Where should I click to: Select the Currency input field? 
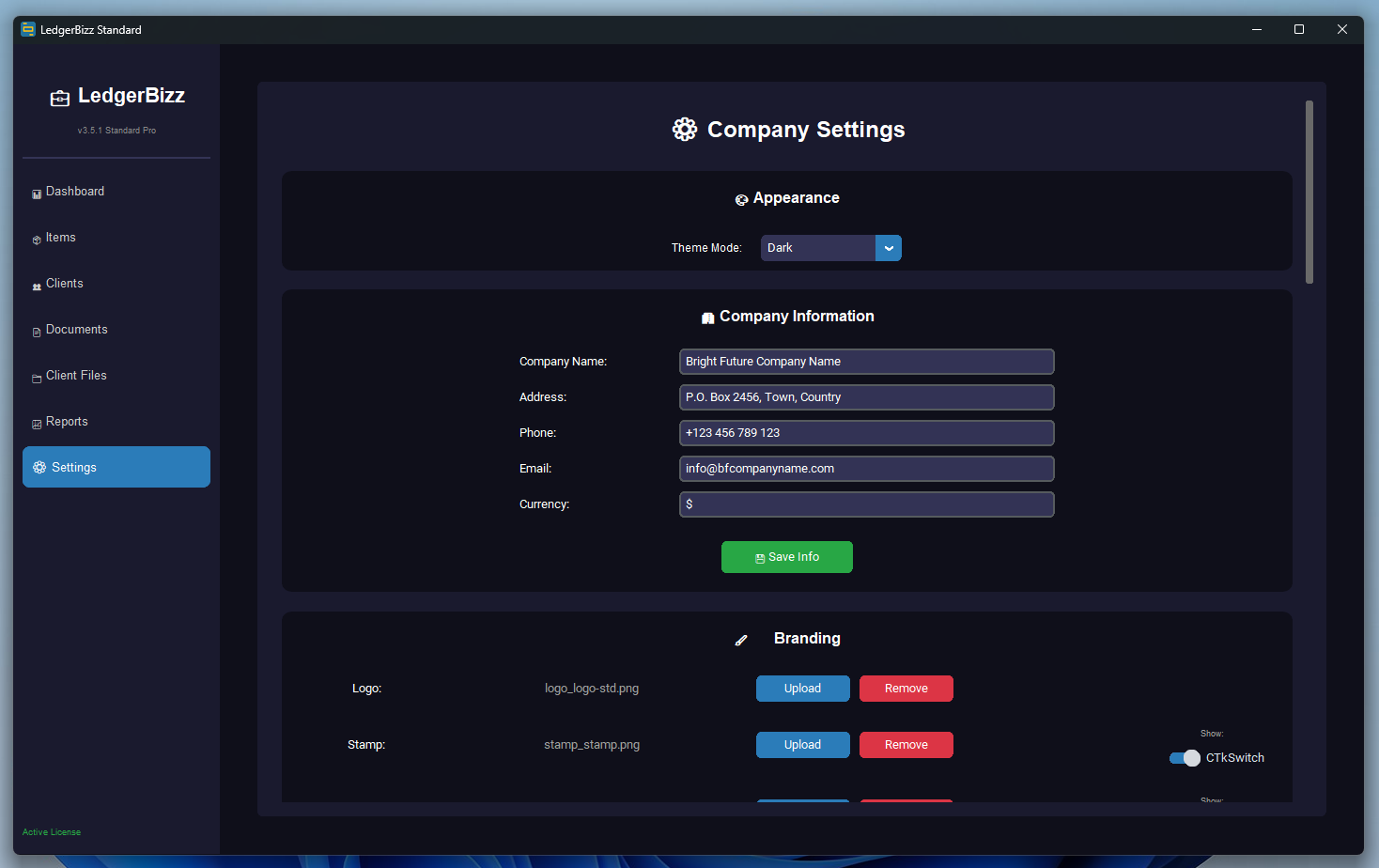(x=866, y=504)
